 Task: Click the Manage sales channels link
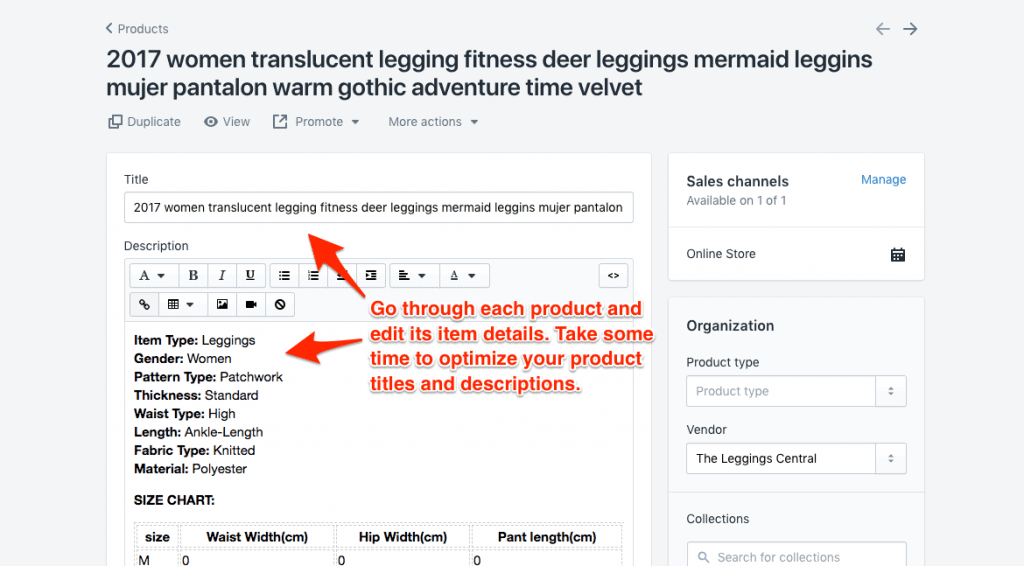click(x=883, y=180)
